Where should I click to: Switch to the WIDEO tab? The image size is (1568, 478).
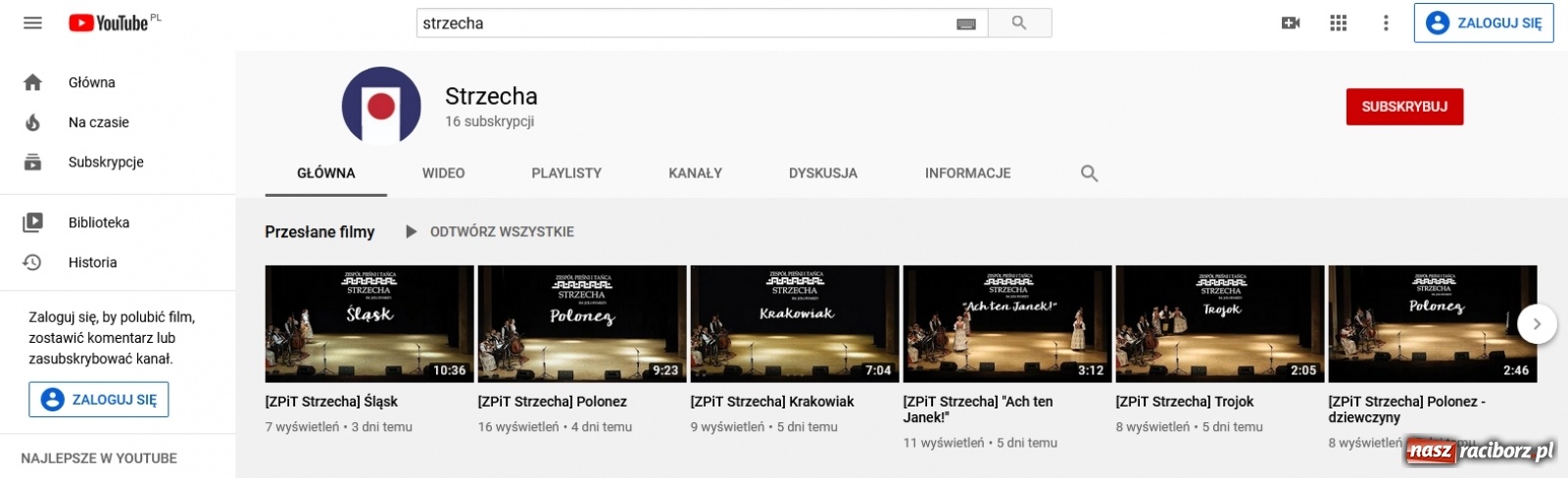tap(443, 173)
